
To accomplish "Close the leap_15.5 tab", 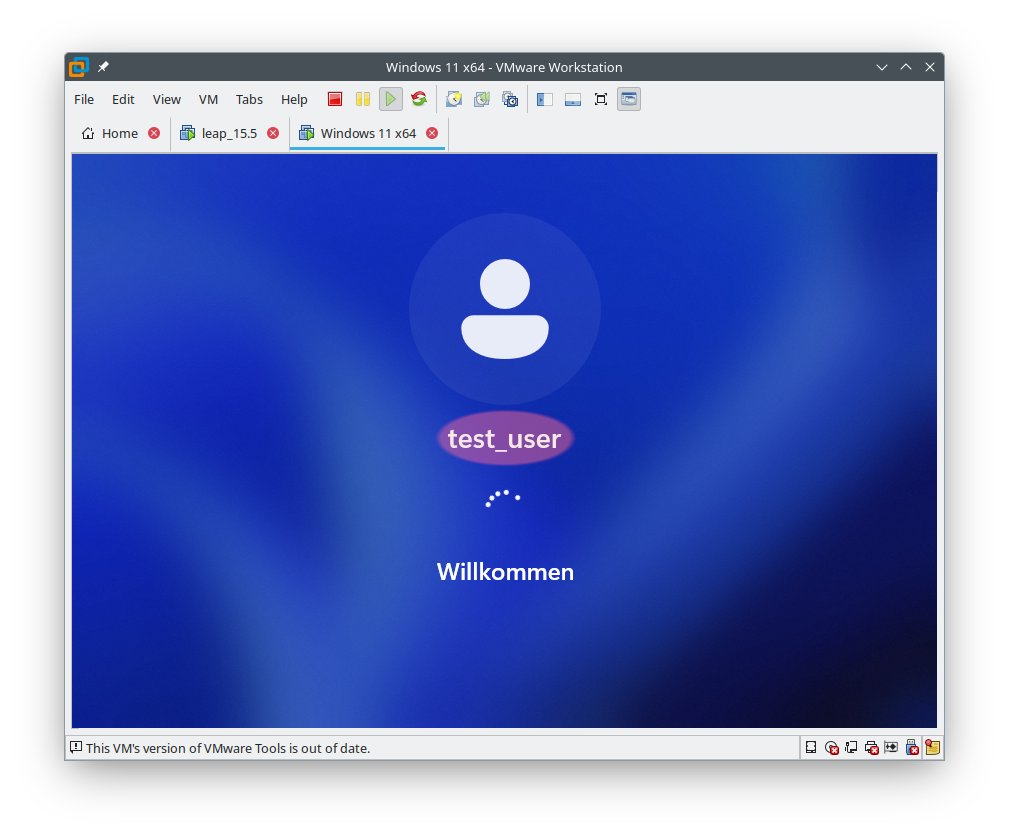I will [x=273, y=133].
